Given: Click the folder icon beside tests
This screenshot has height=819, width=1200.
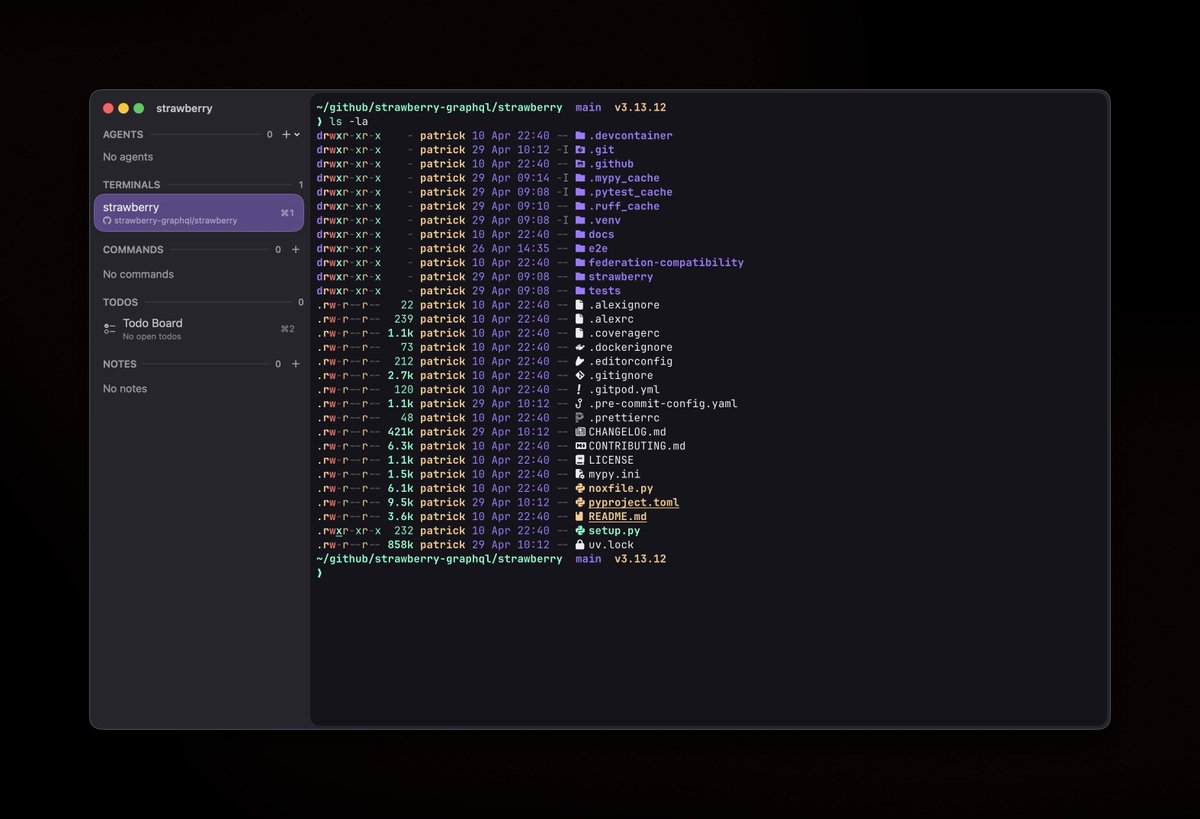Looking at the screenshot, I should coord(580,290).
